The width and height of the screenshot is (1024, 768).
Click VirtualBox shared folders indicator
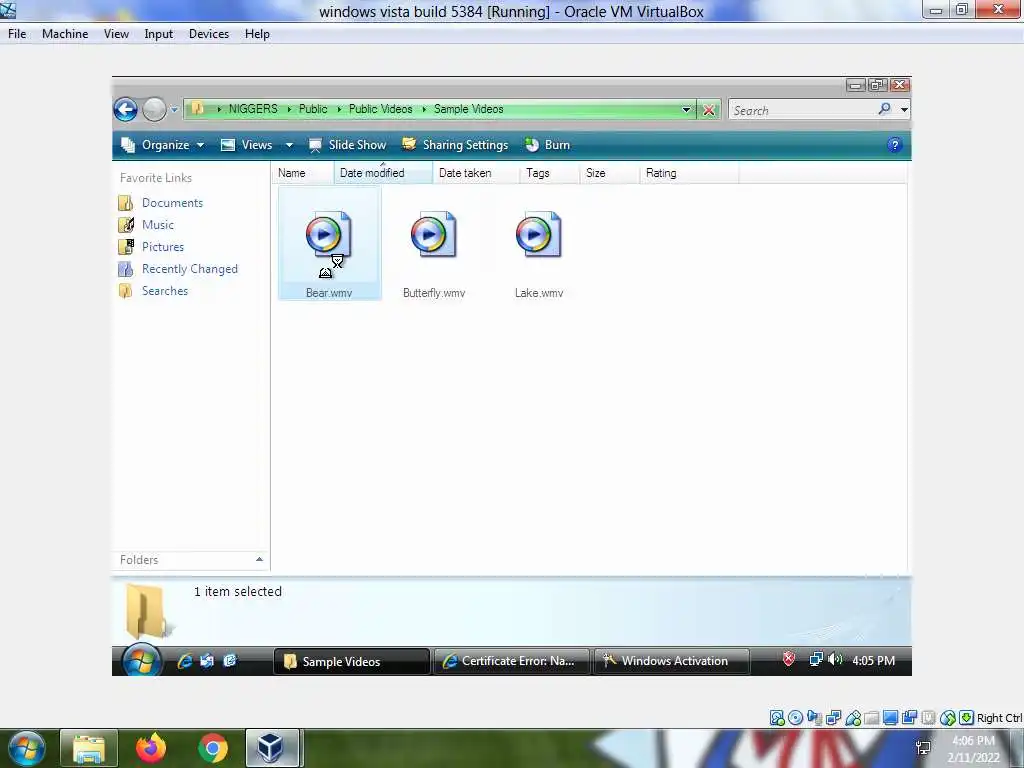[871, 718]
